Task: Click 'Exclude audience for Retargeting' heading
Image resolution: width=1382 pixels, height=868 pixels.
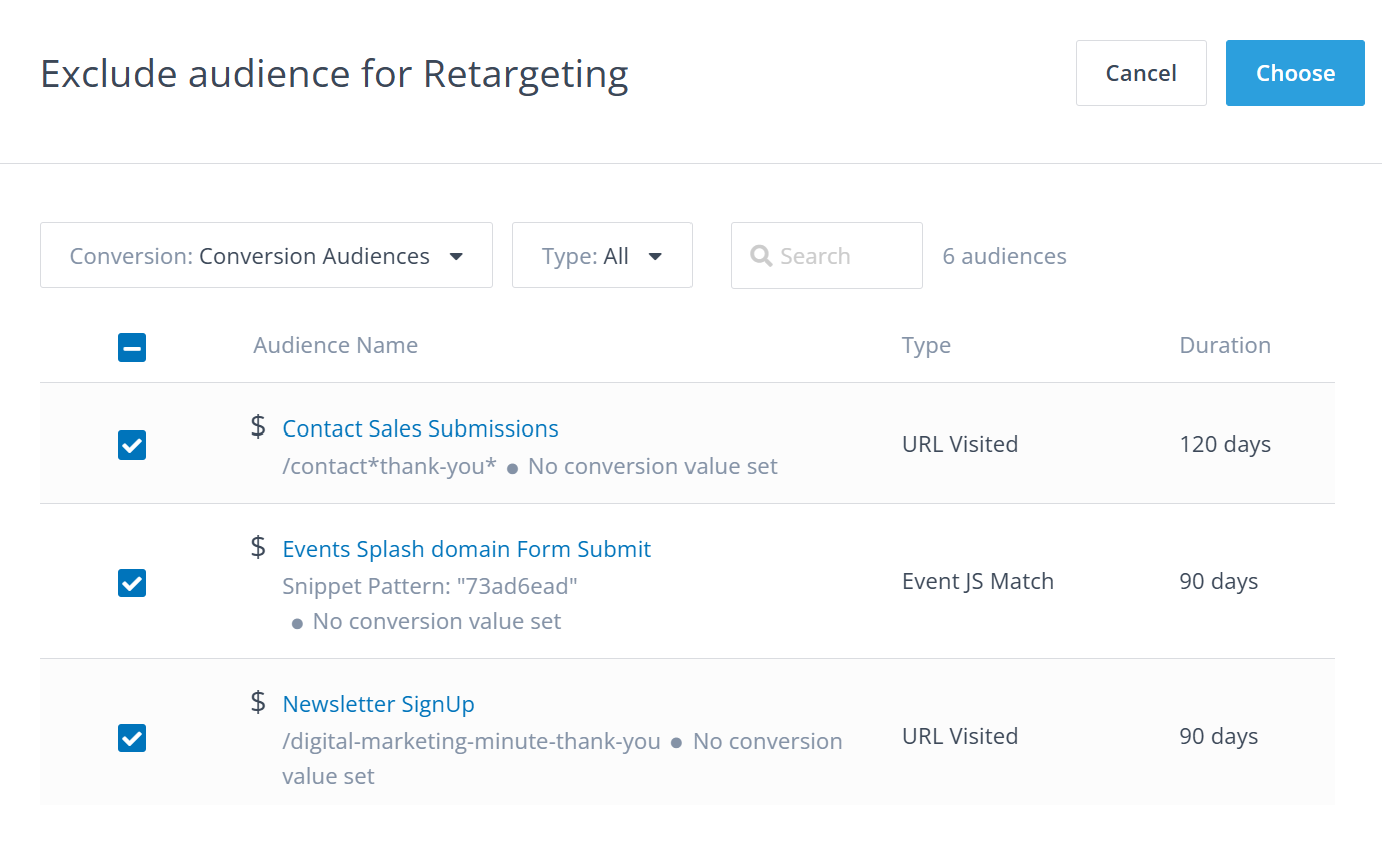Action: click(334, 74)
